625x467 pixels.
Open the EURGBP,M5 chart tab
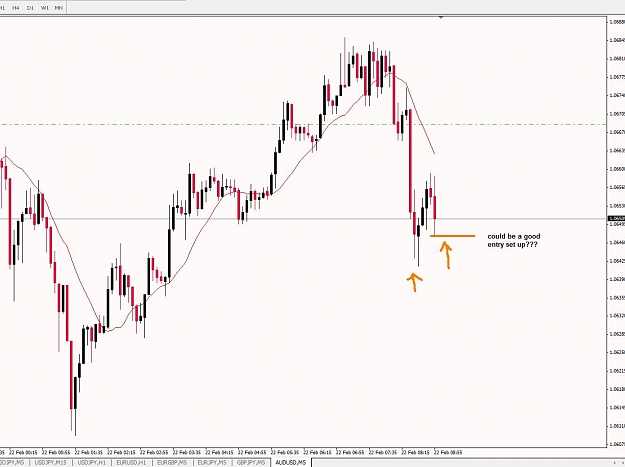click(x=172, y=463)
